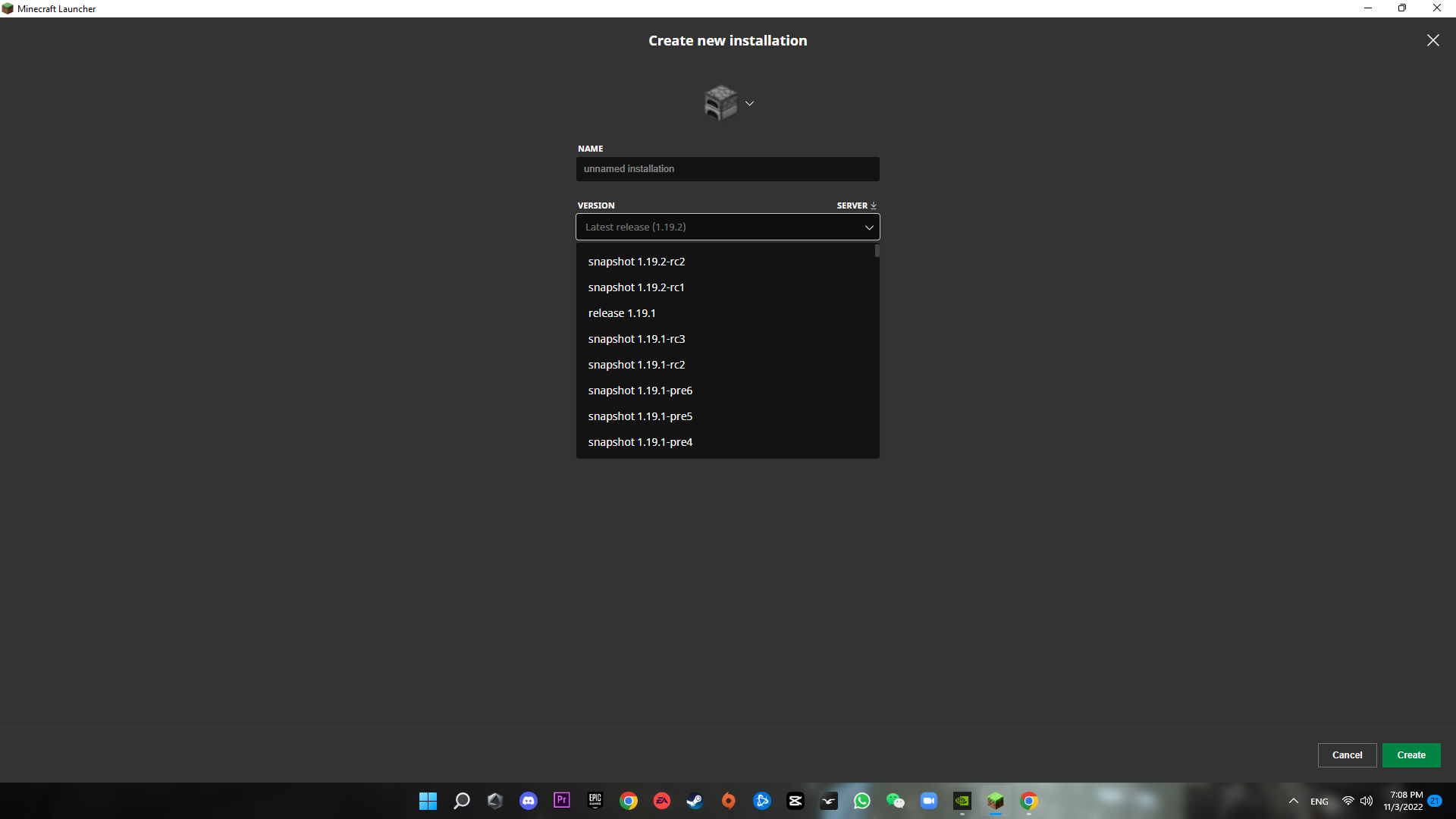This screenshot has width=1456, height=819.
Task: Open Discord from the taskbar
Action: [x=529, y=801]
